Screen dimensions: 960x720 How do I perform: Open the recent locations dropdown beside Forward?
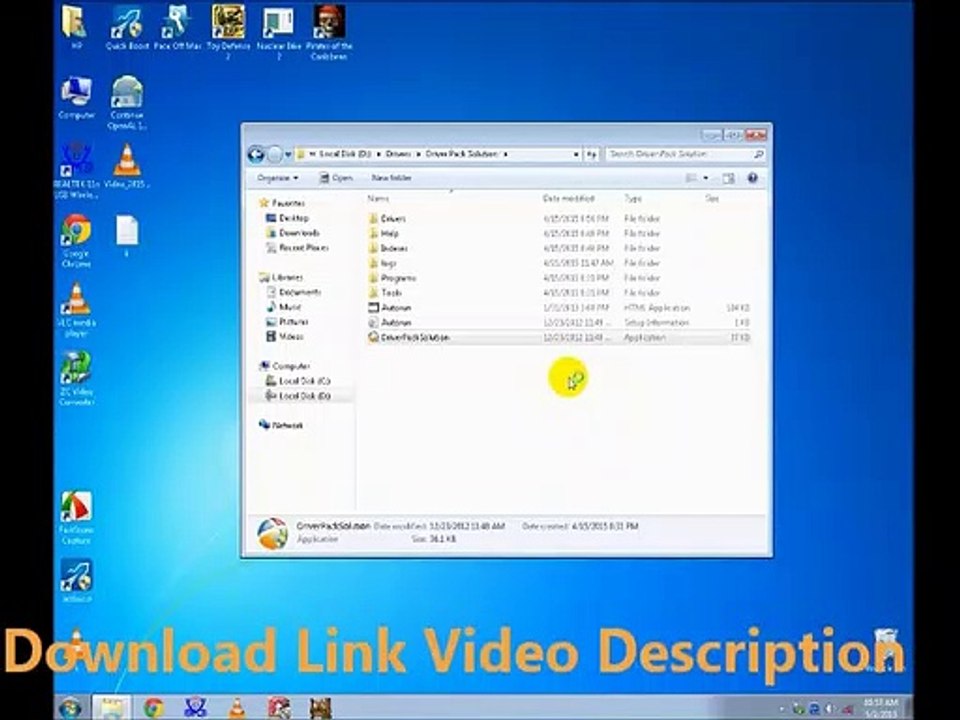(288, 155)
